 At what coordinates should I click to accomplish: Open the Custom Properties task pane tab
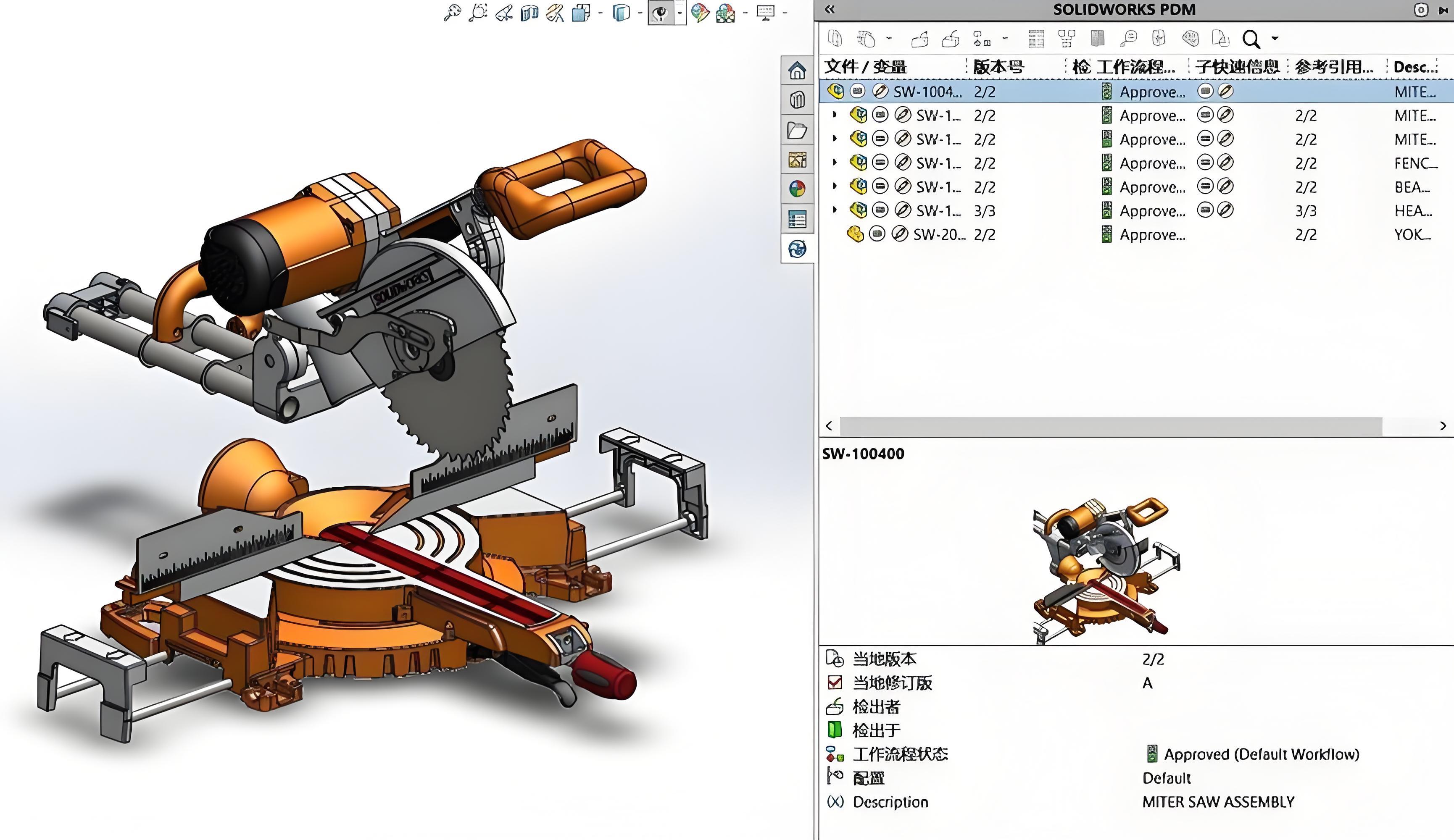pos(798,219)
